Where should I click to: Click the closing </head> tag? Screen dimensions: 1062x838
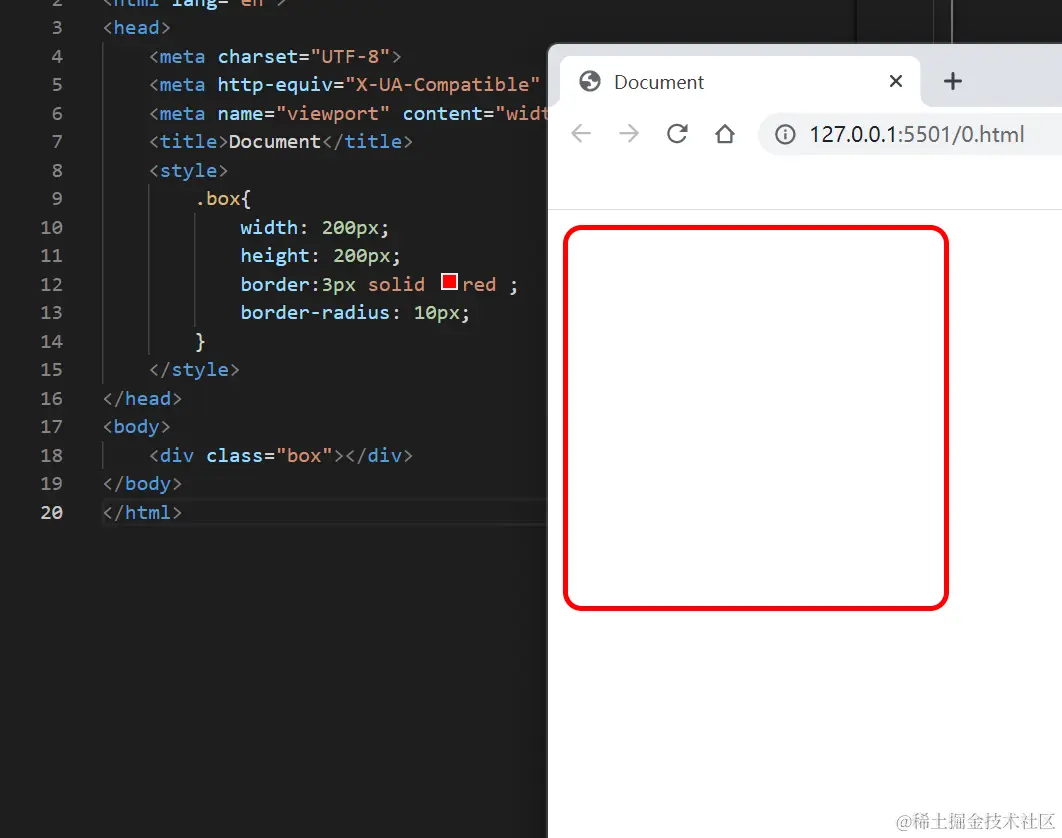tap(142, 398)
